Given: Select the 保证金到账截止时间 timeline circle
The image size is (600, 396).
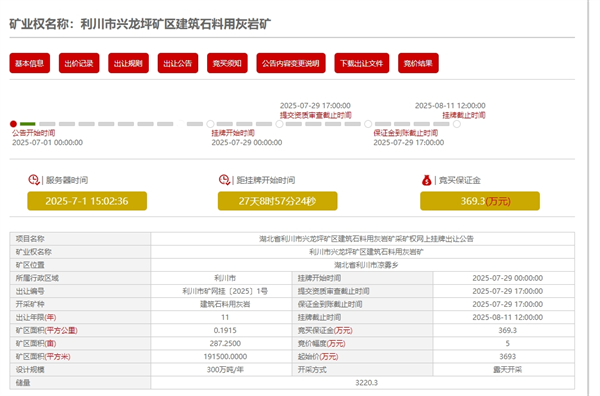Looking at the screenshot, I should [x=368, y=124].
